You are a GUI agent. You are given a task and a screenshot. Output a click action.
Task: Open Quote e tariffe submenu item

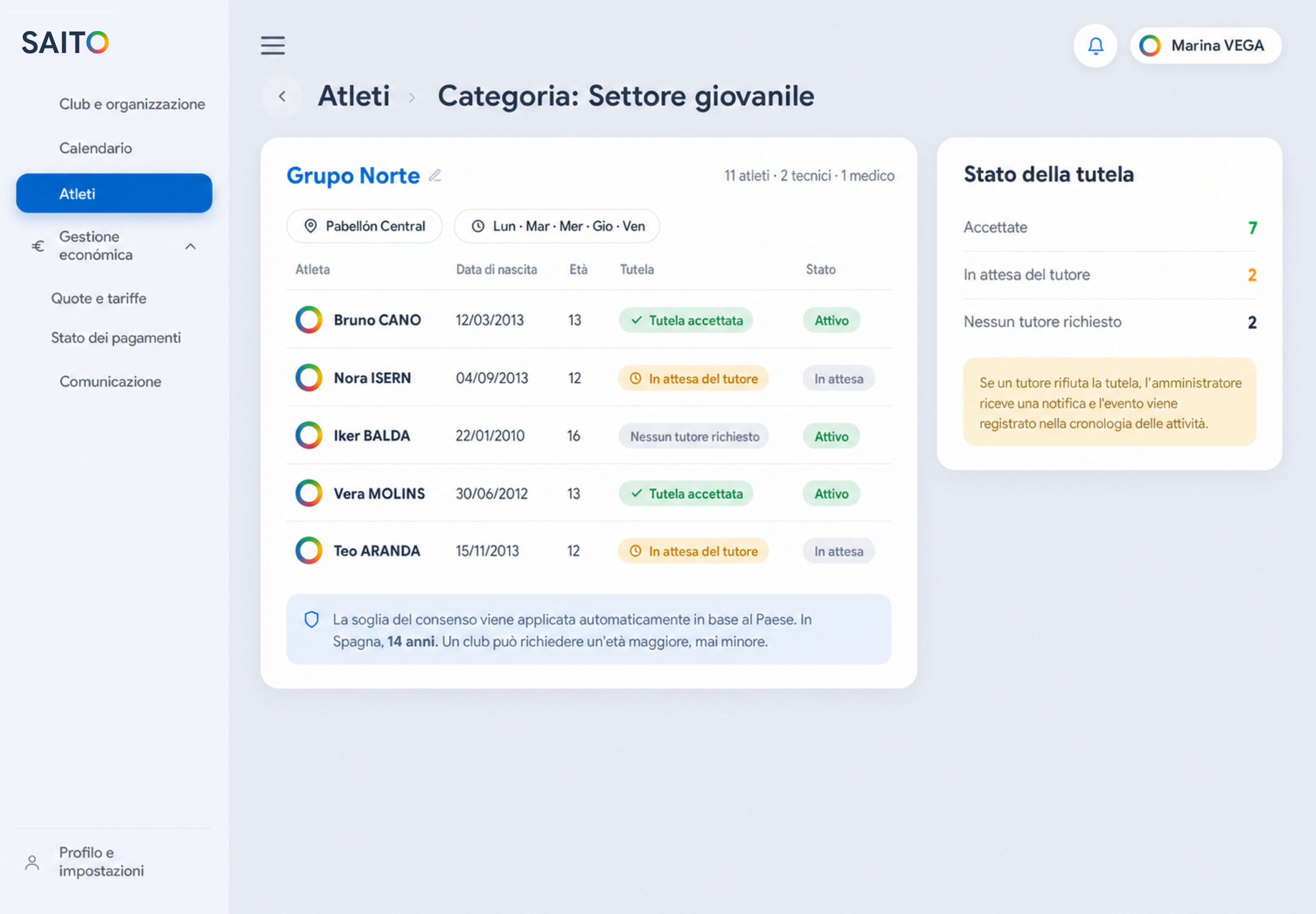(x=99, y=298)
